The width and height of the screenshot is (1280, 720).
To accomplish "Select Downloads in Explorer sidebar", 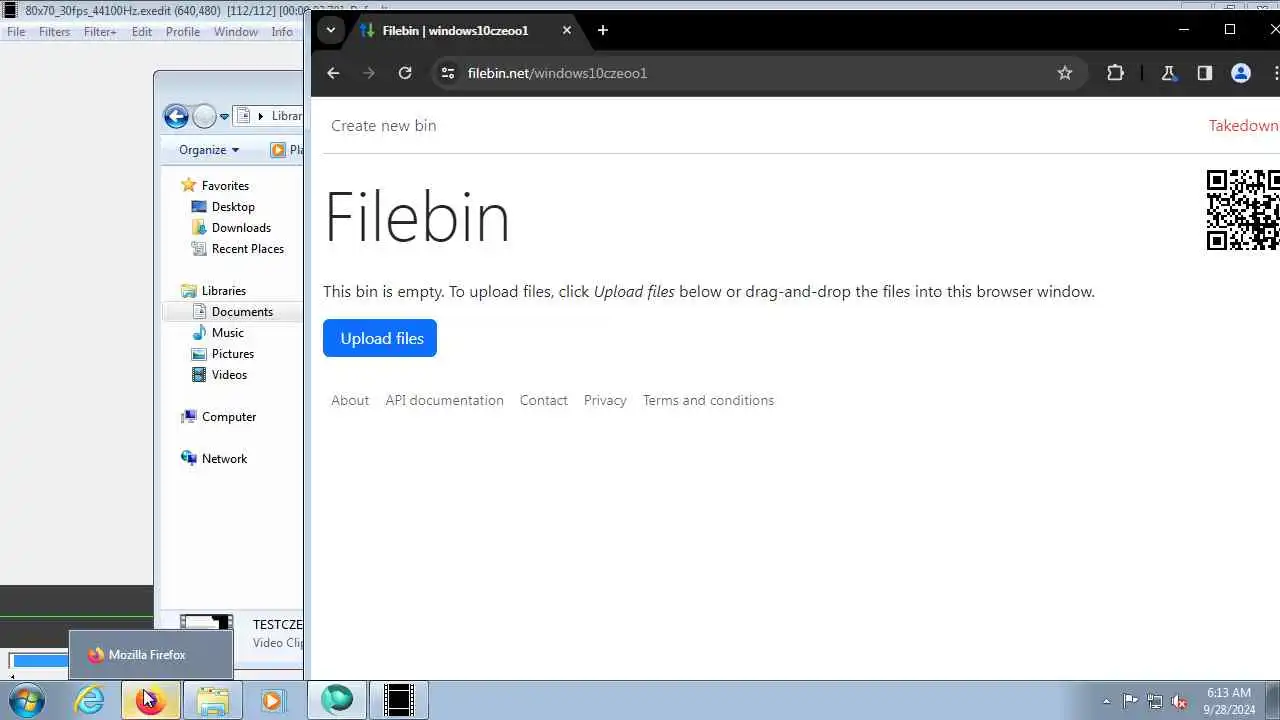I will (241, 228).
